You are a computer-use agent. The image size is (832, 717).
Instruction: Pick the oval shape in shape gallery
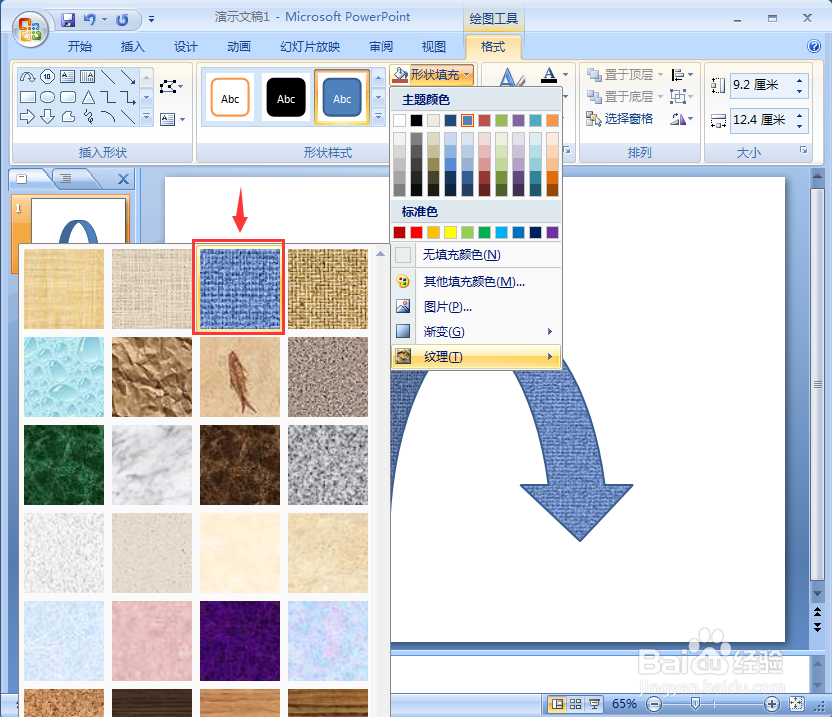[x=48, y=97]
